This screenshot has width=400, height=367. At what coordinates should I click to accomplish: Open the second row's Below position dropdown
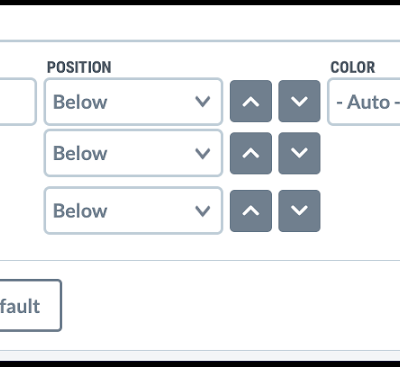click(x=133, y=153)
